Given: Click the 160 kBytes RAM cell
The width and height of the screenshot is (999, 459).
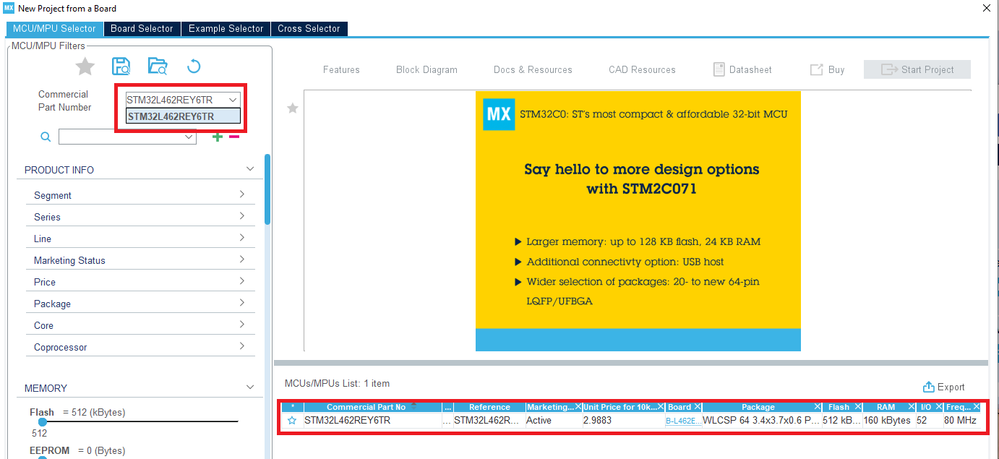Looking at the screenshot, I should pos(887,421).
